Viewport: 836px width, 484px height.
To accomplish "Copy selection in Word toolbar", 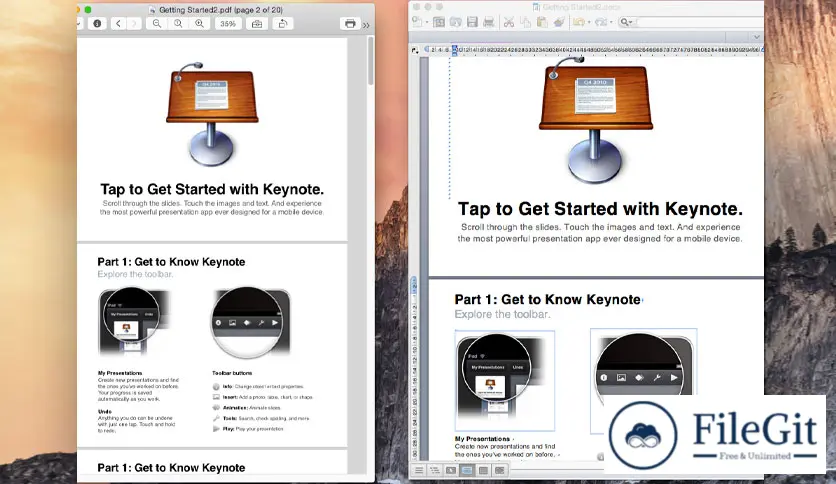I will [x=526, y=22].
